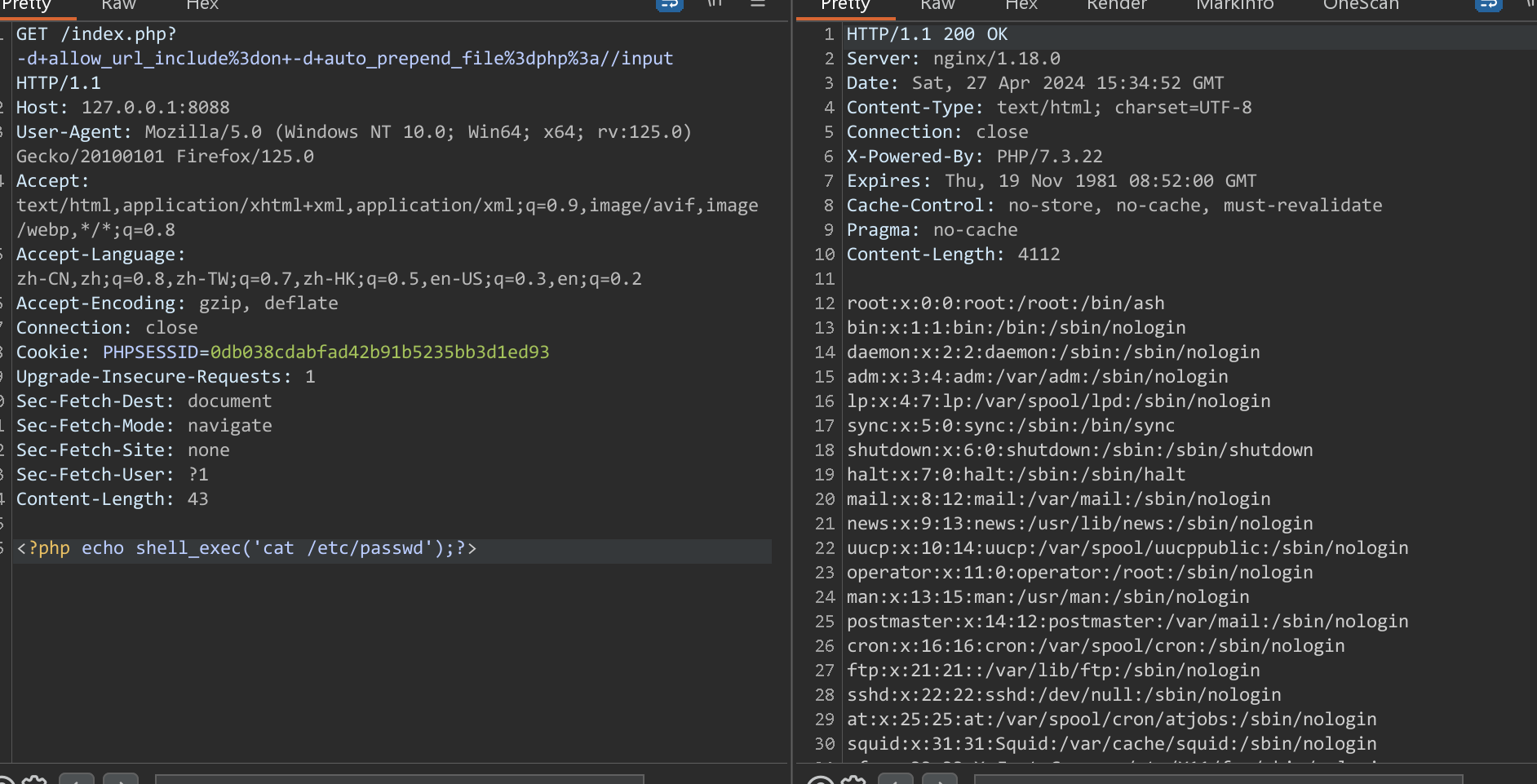This screenshot has width=1537, height=784.
Task: Click the Sec-Fetch-Dest: document header
Action: pyautogui.click(x=144, y=401)
